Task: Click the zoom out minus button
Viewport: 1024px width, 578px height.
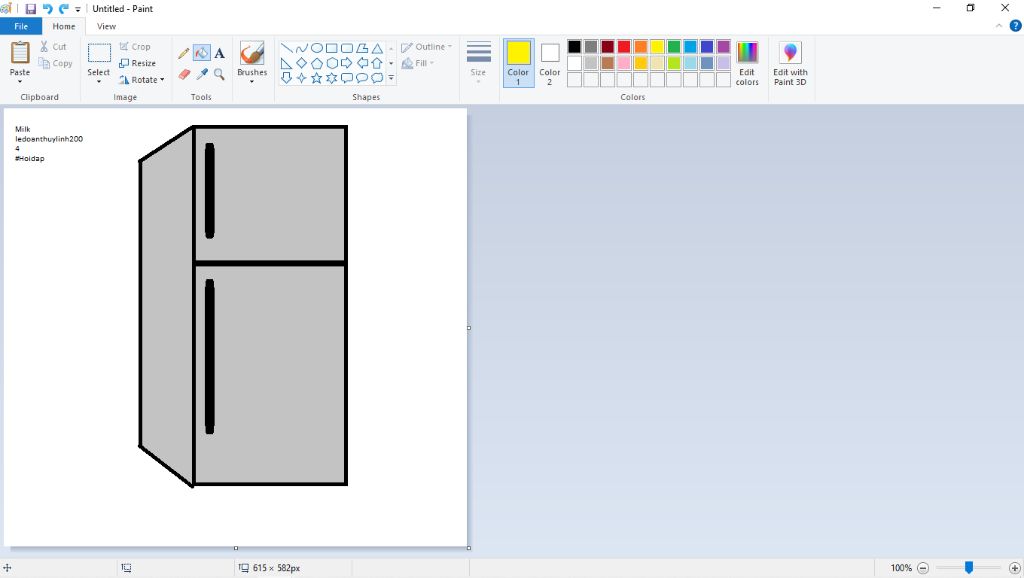Action: click(x=923, y=568)
